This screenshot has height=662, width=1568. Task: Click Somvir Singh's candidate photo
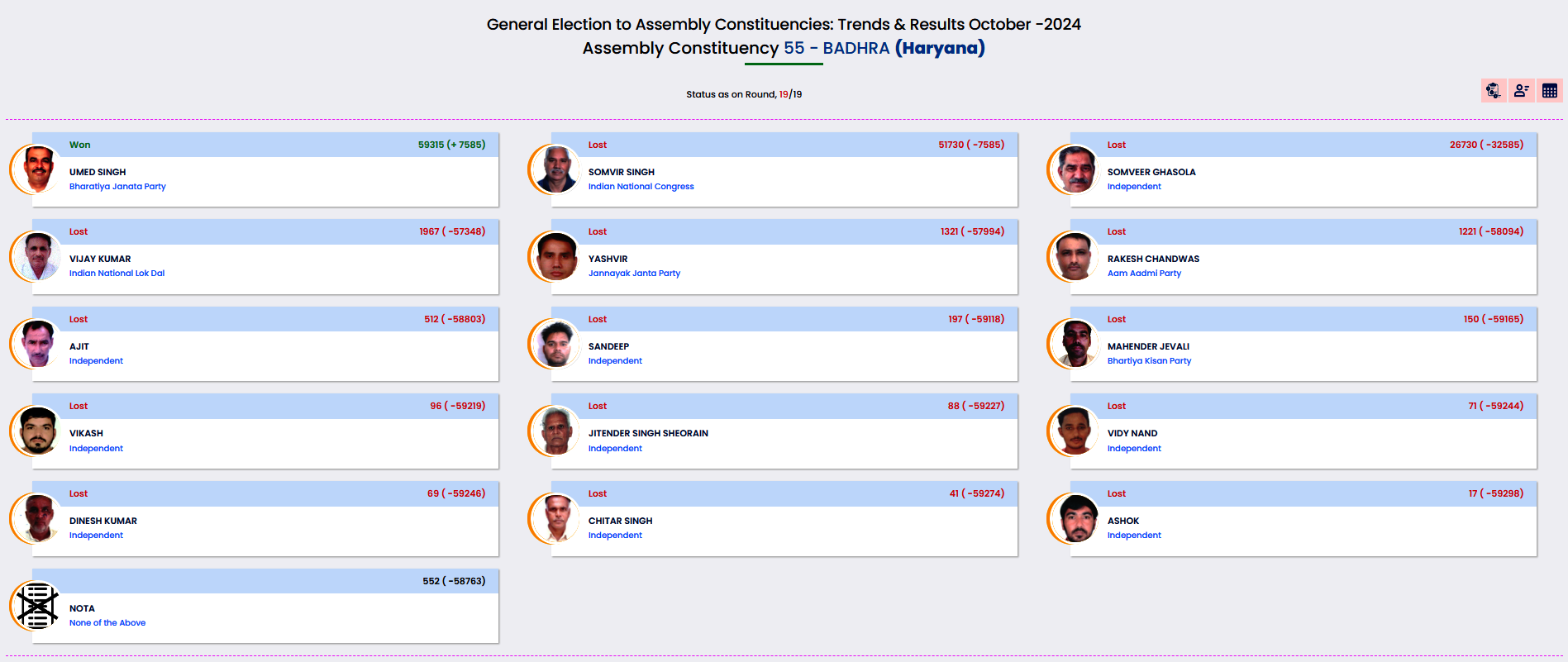(556, 169)
